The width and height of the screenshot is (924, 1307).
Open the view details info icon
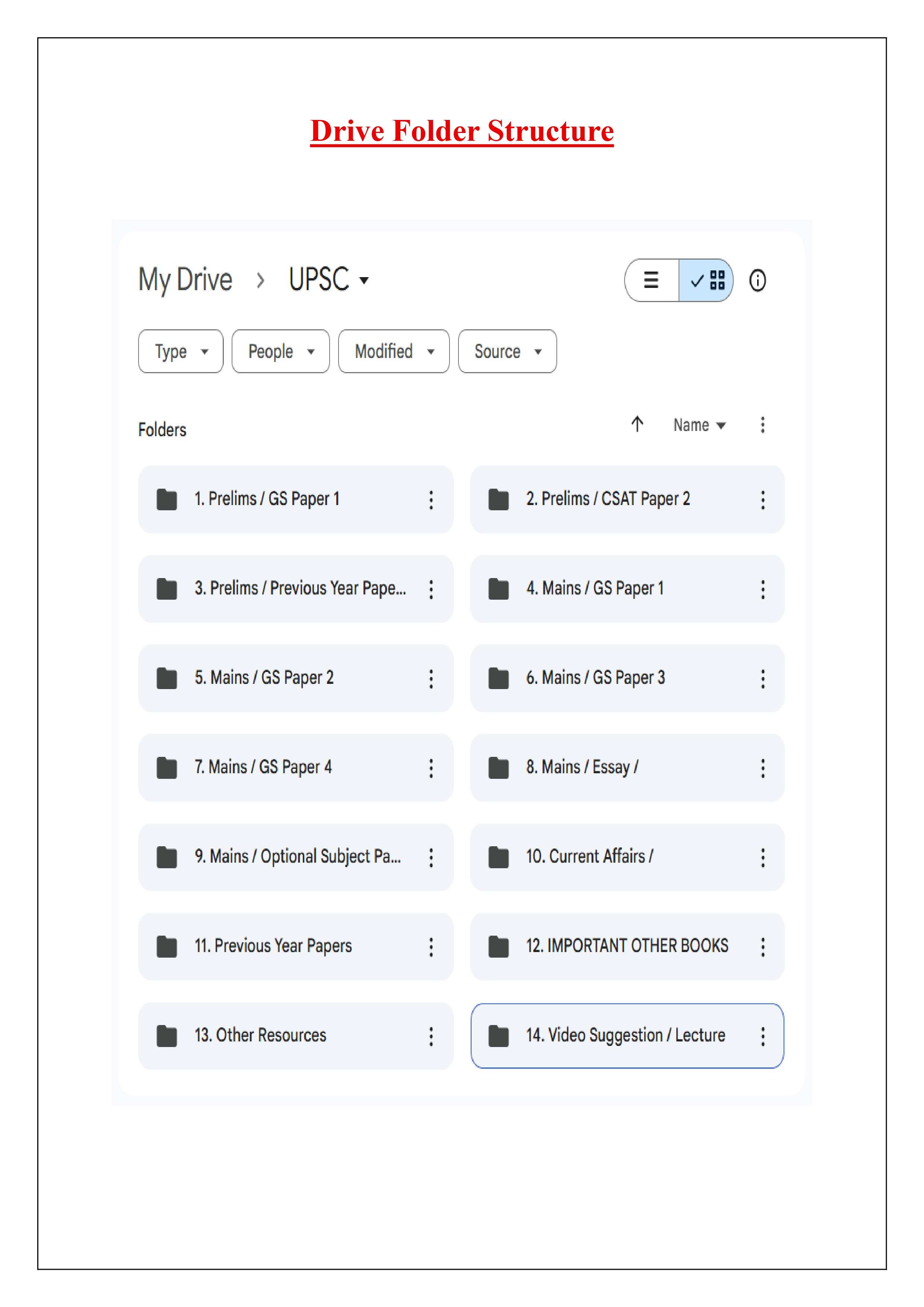point(757,280)
